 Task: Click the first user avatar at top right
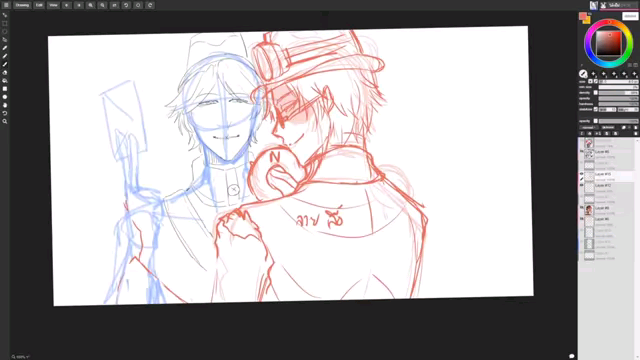point(593,5)
